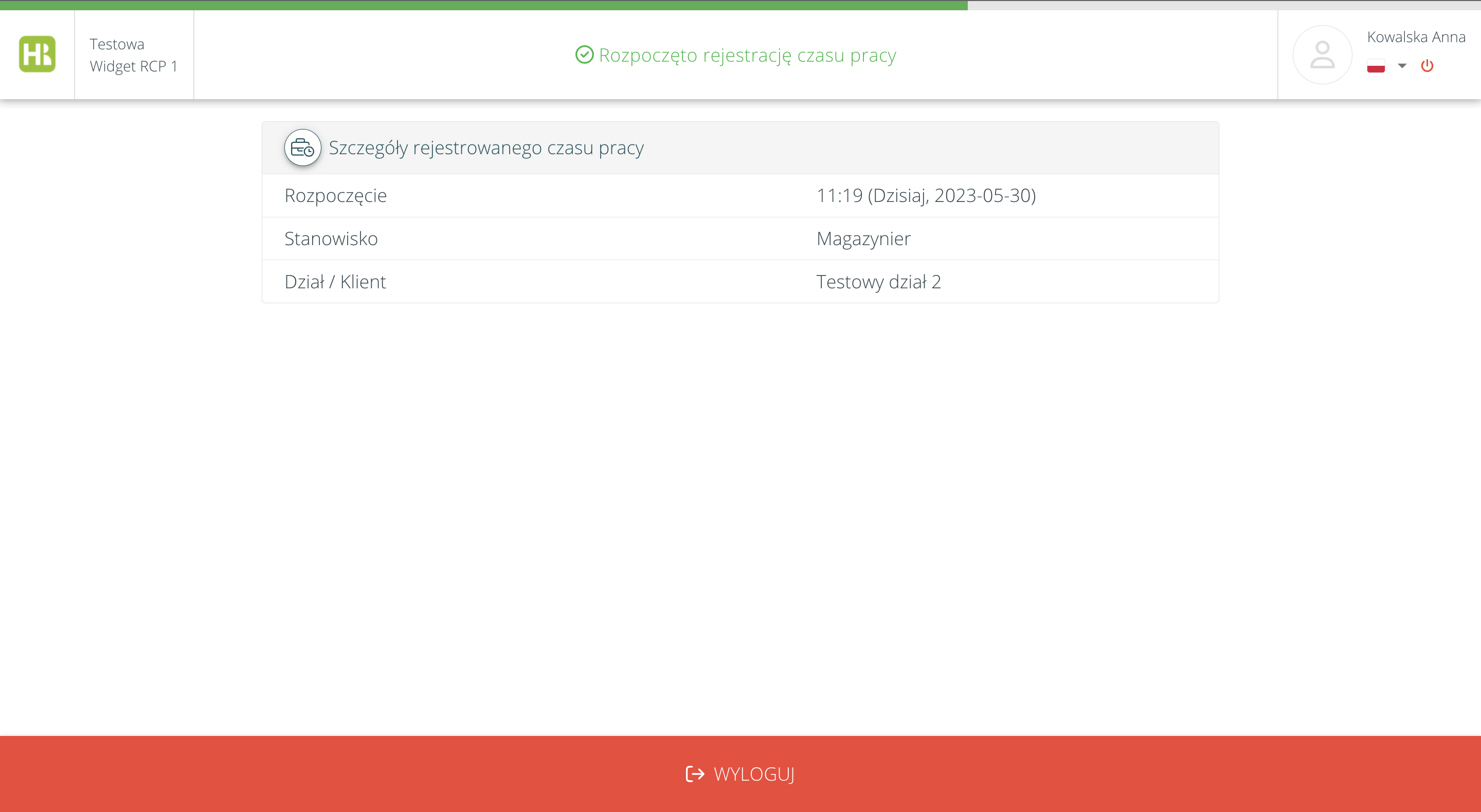
Task: Open the language dropdown arrow
Action: tap(1402, 66)
